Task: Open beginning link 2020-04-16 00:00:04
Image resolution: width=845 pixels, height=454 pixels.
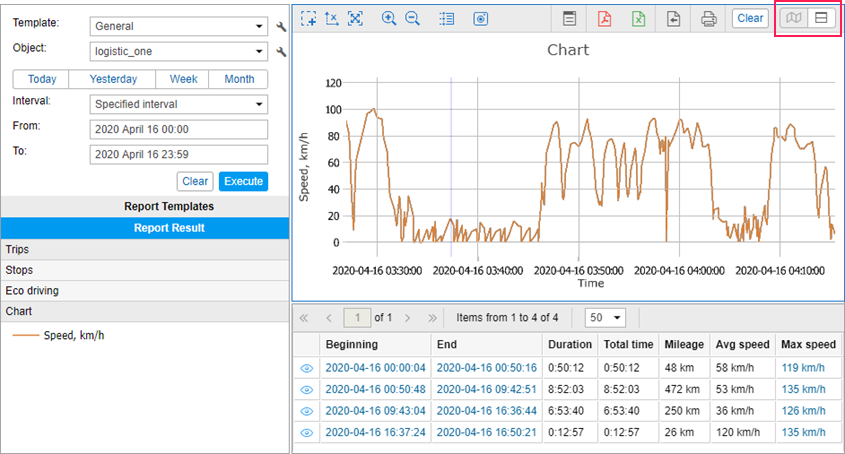Action: coord(376,368)
